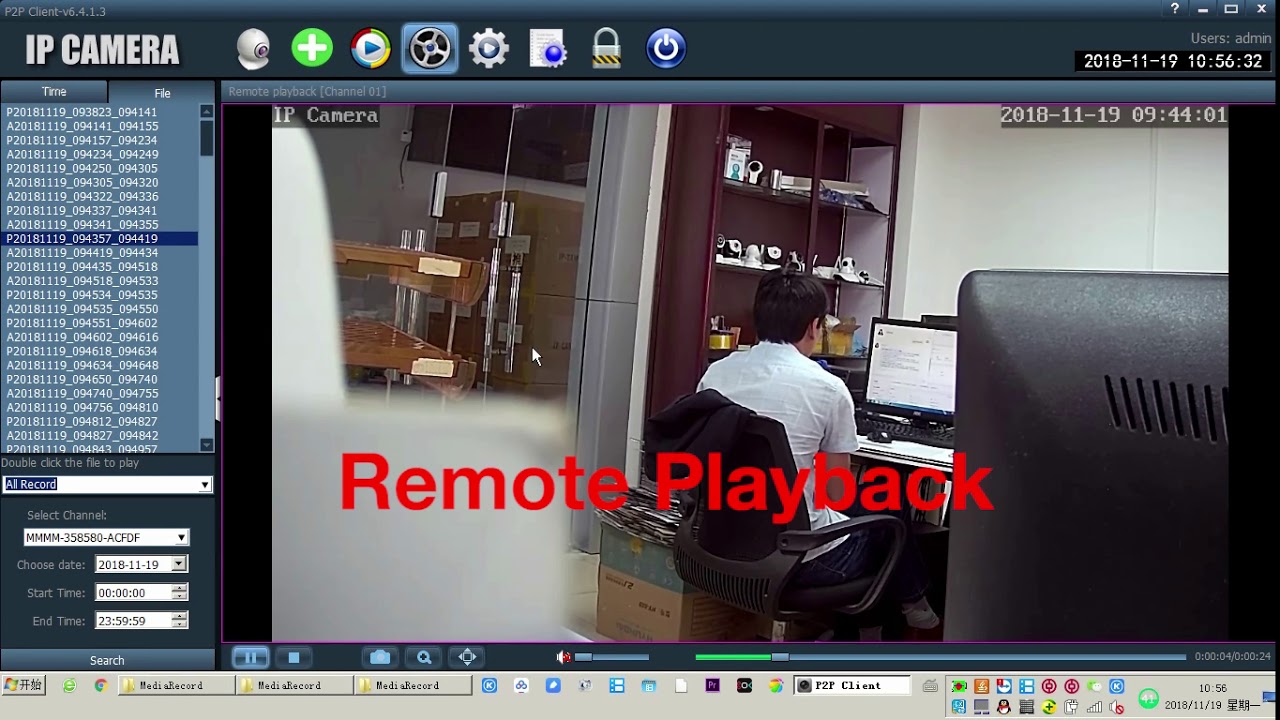Open the live view webcam icon

[253, 48]
